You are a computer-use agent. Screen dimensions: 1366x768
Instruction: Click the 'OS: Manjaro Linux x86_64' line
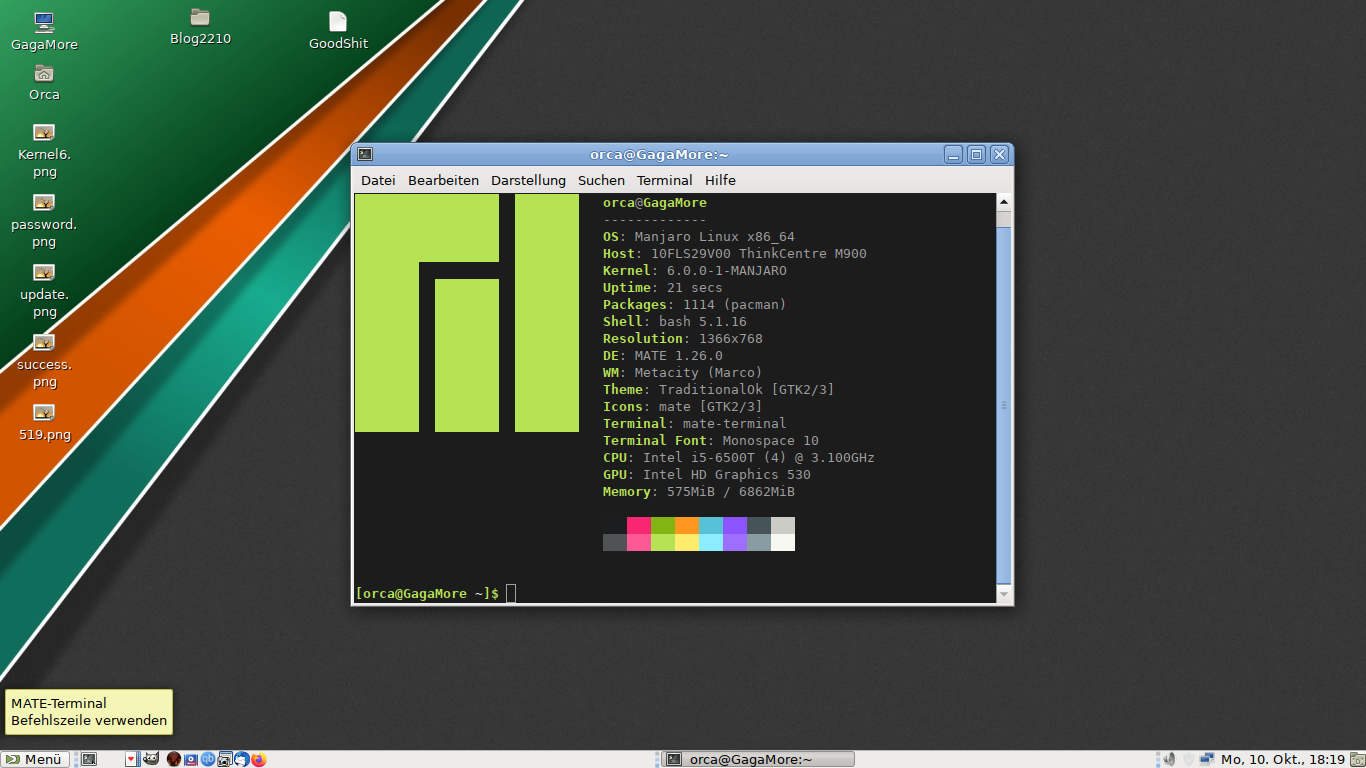(x=699, y=237)
